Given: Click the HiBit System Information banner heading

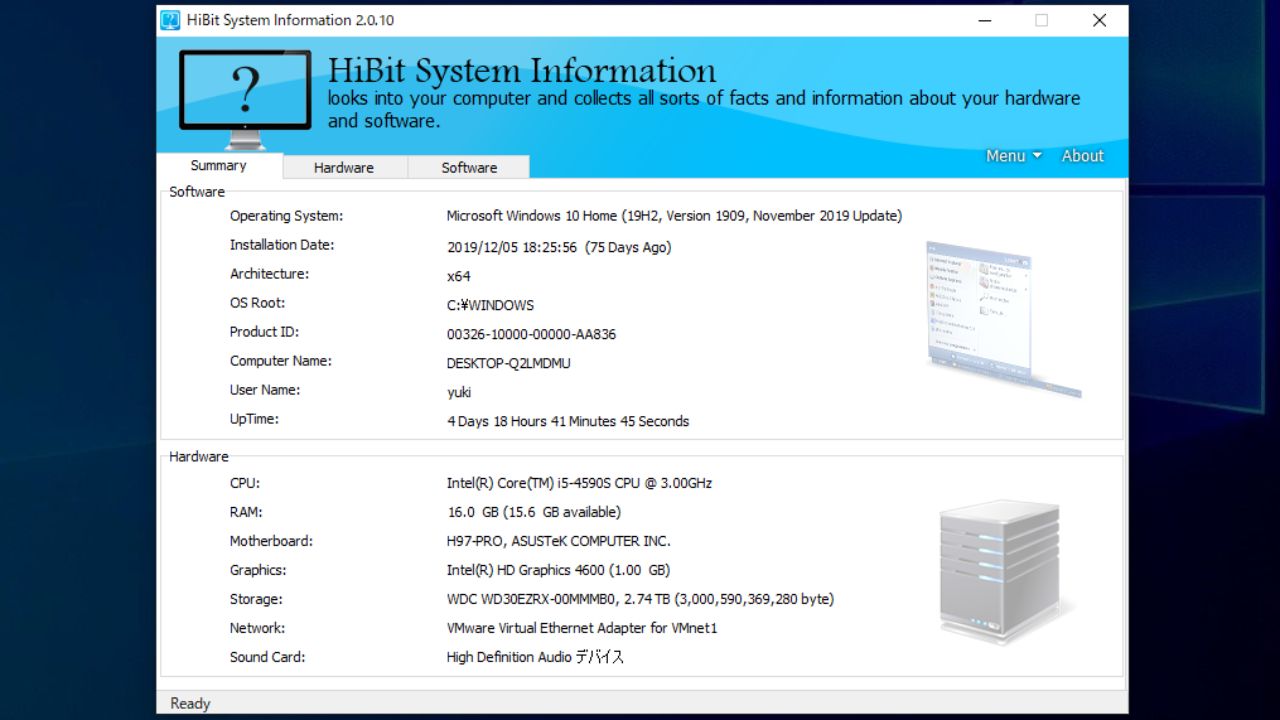Looking at the screenshot, I should 522,71.
